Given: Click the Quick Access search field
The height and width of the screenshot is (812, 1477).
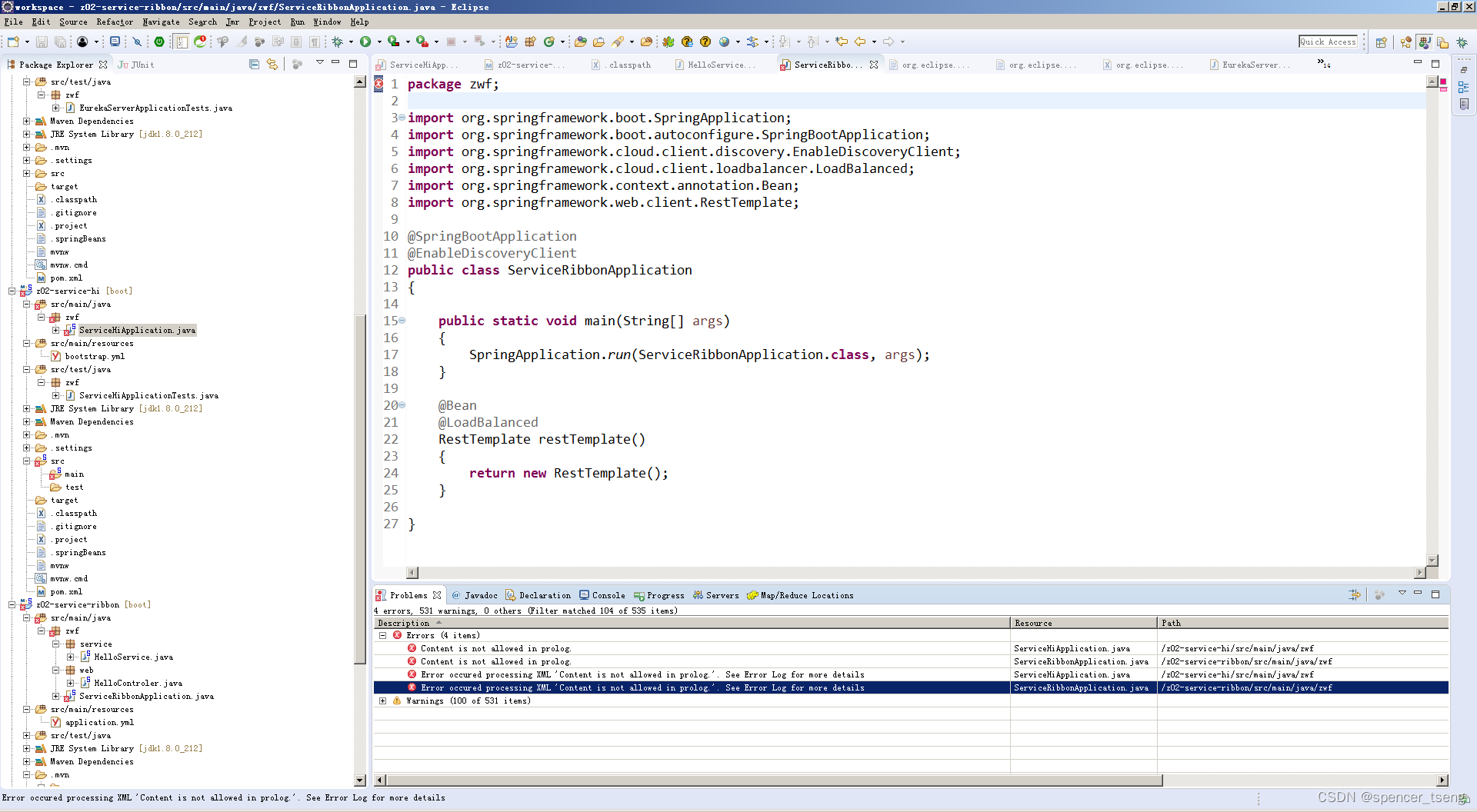Looking at the screenshot, I should 1328,42.
